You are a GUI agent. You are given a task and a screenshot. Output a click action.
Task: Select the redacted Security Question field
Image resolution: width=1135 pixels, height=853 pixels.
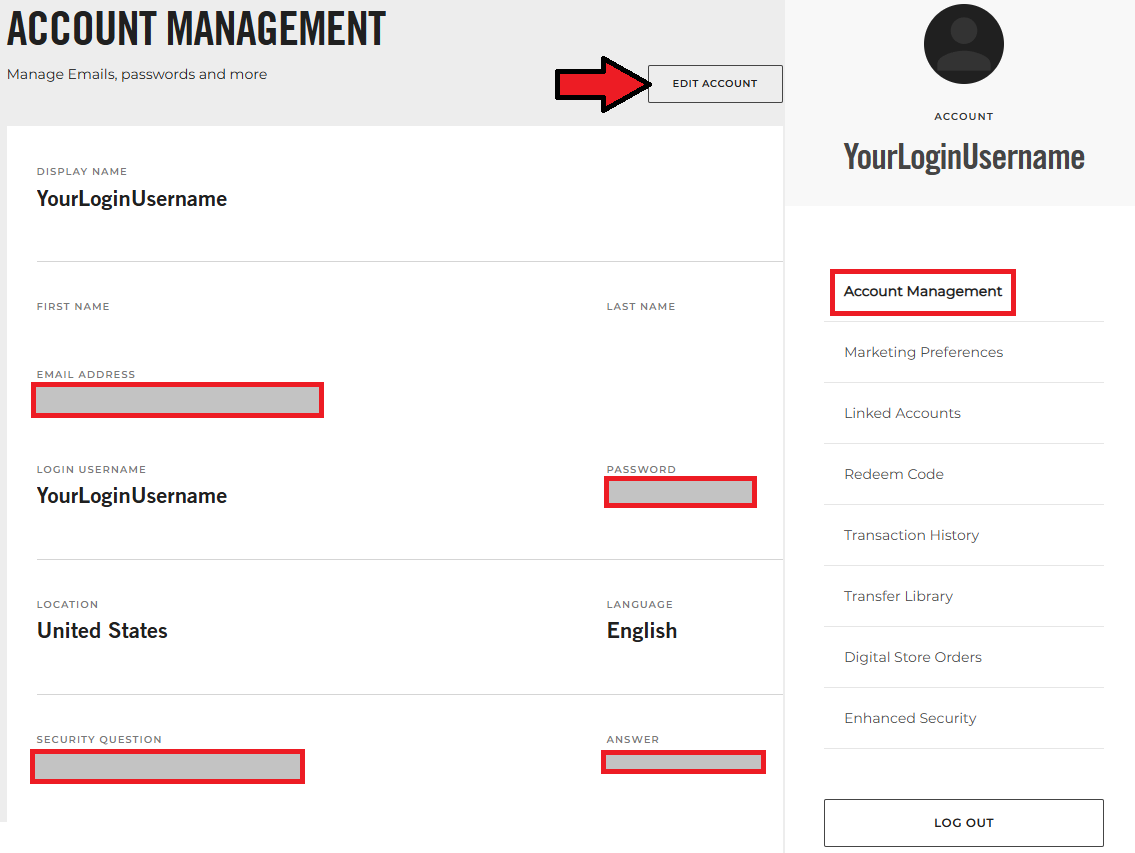click(168, 767)
